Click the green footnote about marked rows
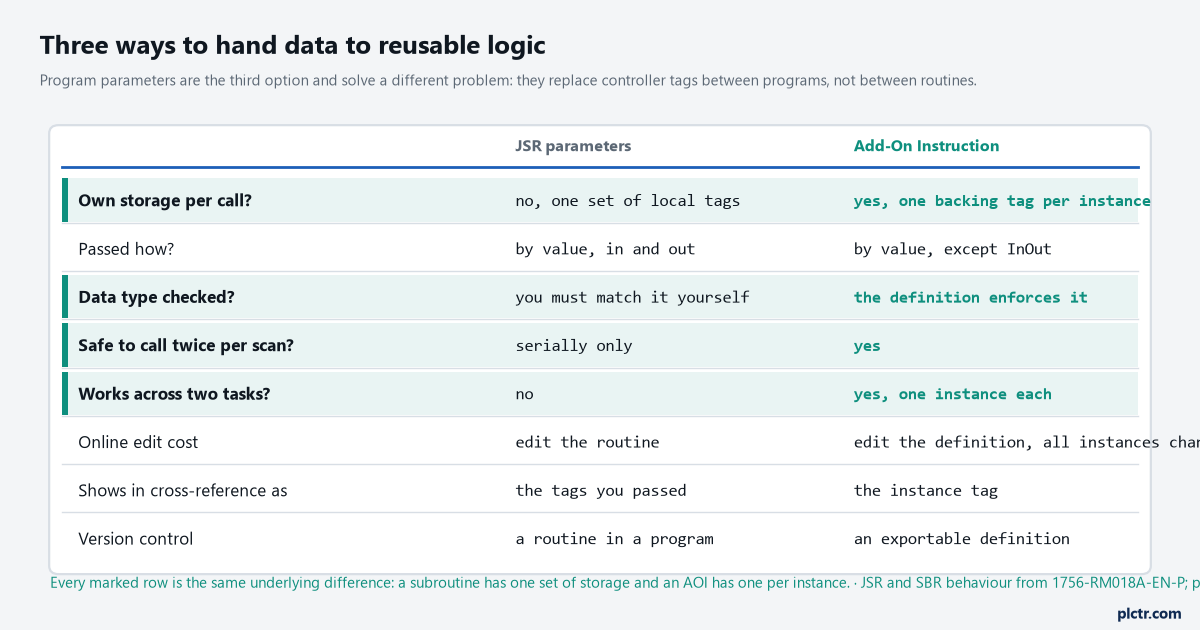This screenshot has height=630, width=1200. click(625, 582)
